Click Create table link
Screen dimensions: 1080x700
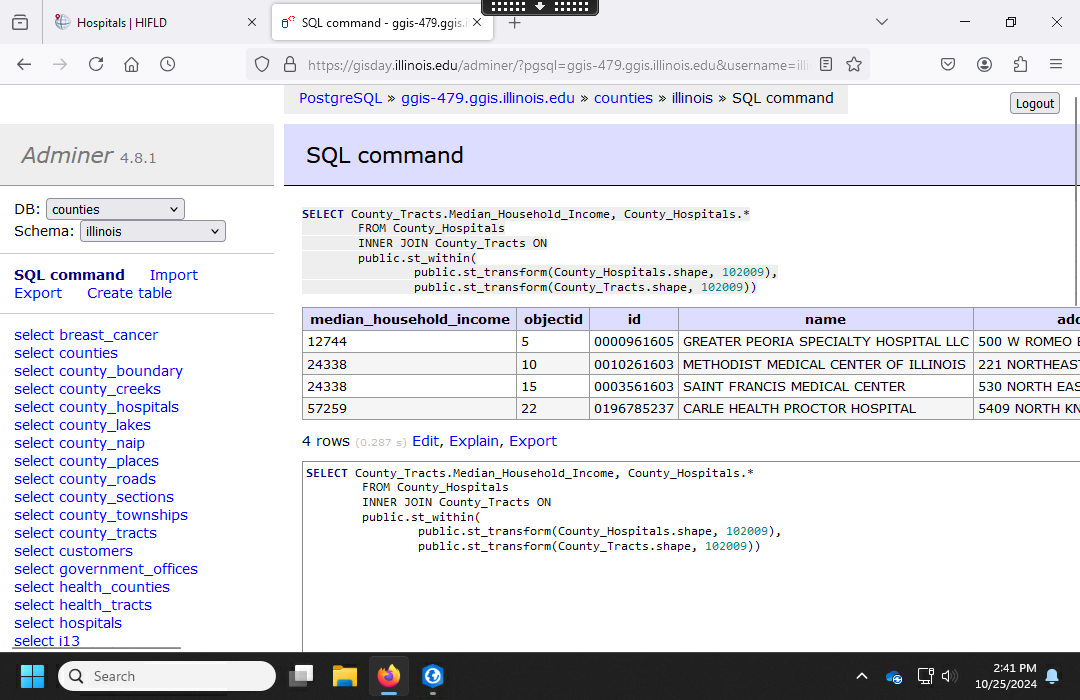[129, 293]
